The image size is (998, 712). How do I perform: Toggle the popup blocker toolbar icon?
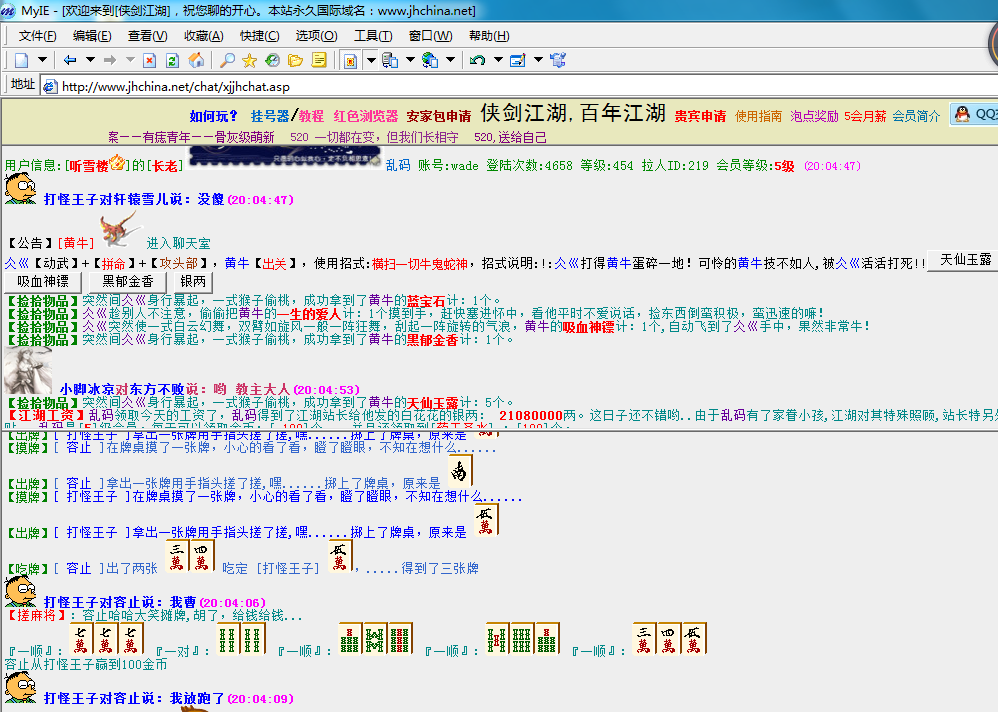(x=350, y=60)
